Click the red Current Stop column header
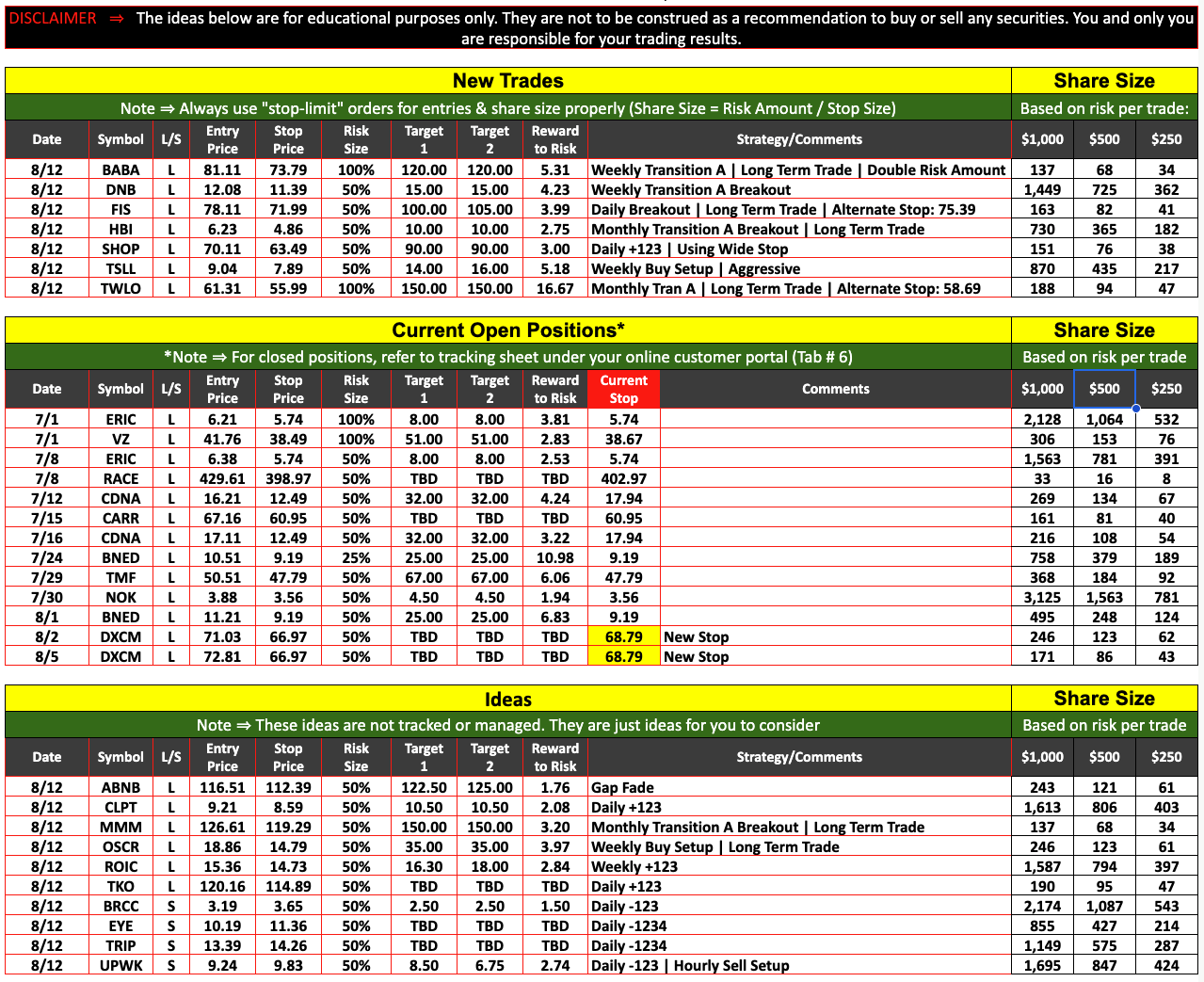This screenshot has height=982, width=1204. pos(623,389)
